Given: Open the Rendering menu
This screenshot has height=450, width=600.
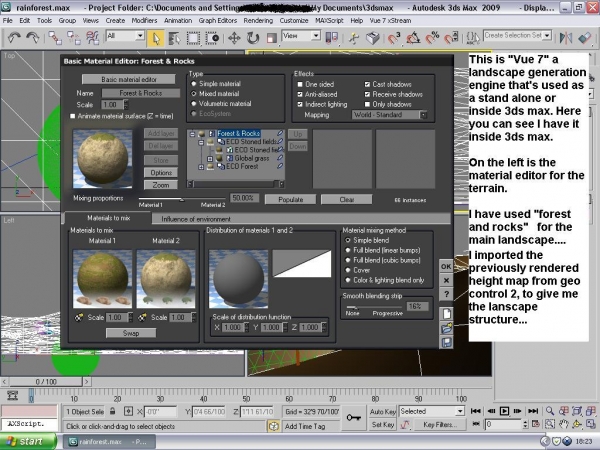Looking at the screenshot, I should 258,20.
